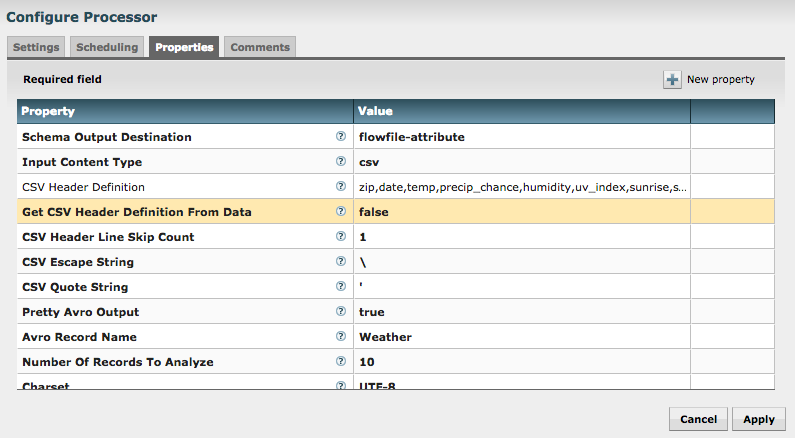Screen dimensions: 795x438
Task: Click help icon next to Input Content Type
Action: click(x=341, y=161)
